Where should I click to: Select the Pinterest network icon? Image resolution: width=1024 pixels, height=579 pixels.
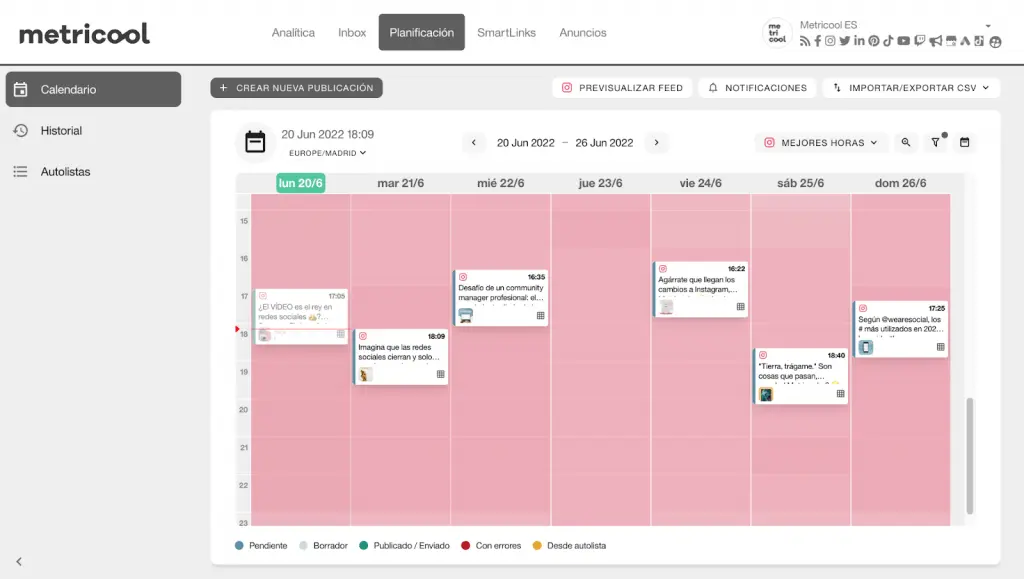pyautogui.click(x=873, y=41)
